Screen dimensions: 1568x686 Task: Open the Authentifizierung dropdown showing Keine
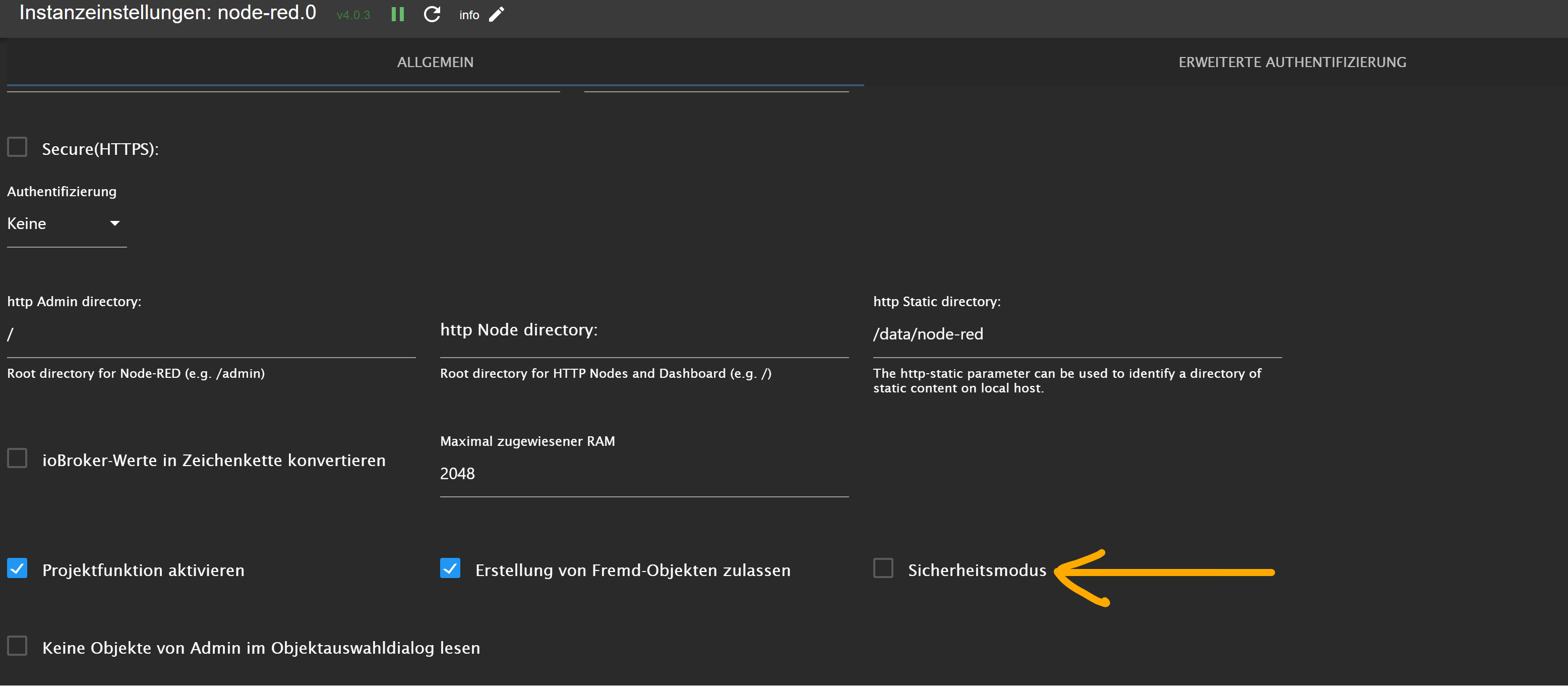(x=67, y=223)
